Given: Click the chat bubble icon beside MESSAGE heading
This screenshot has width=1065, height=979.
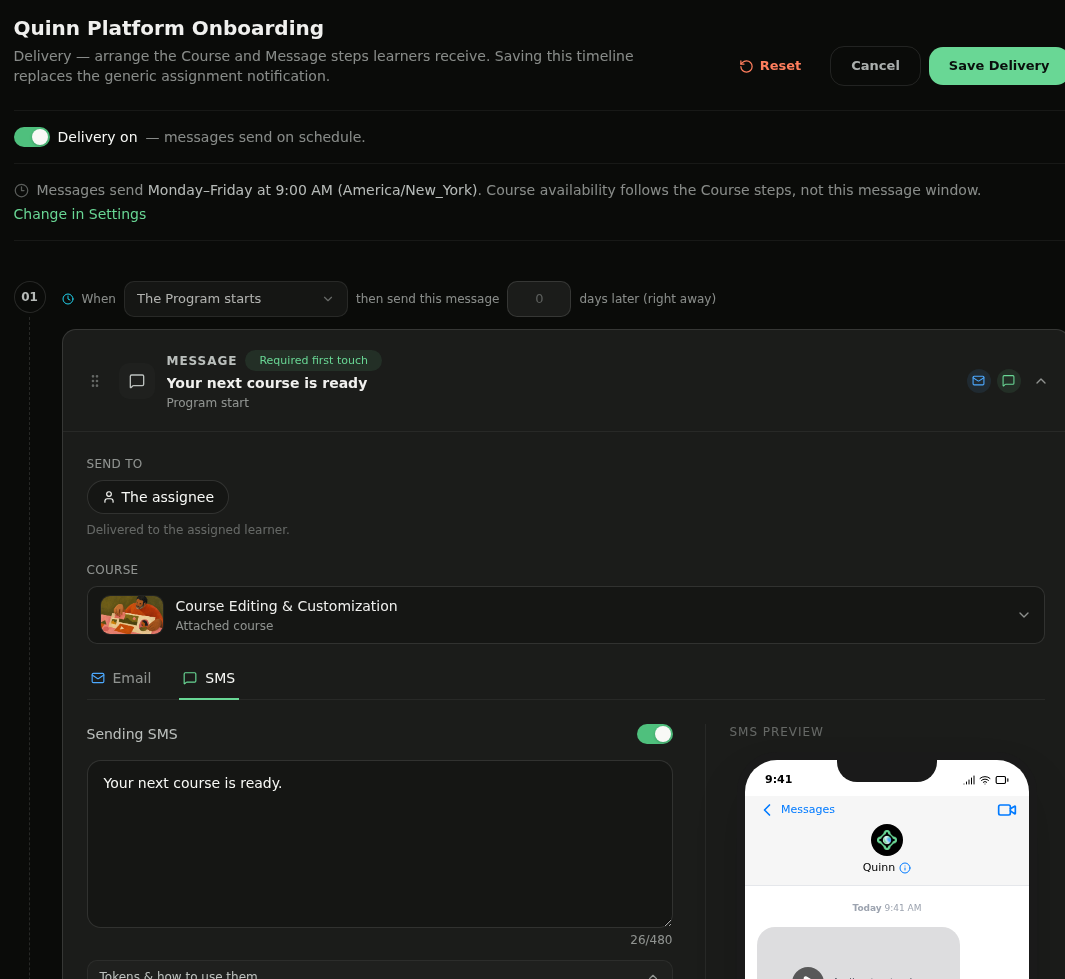Looking at the screenshot, I should [137, 381].
